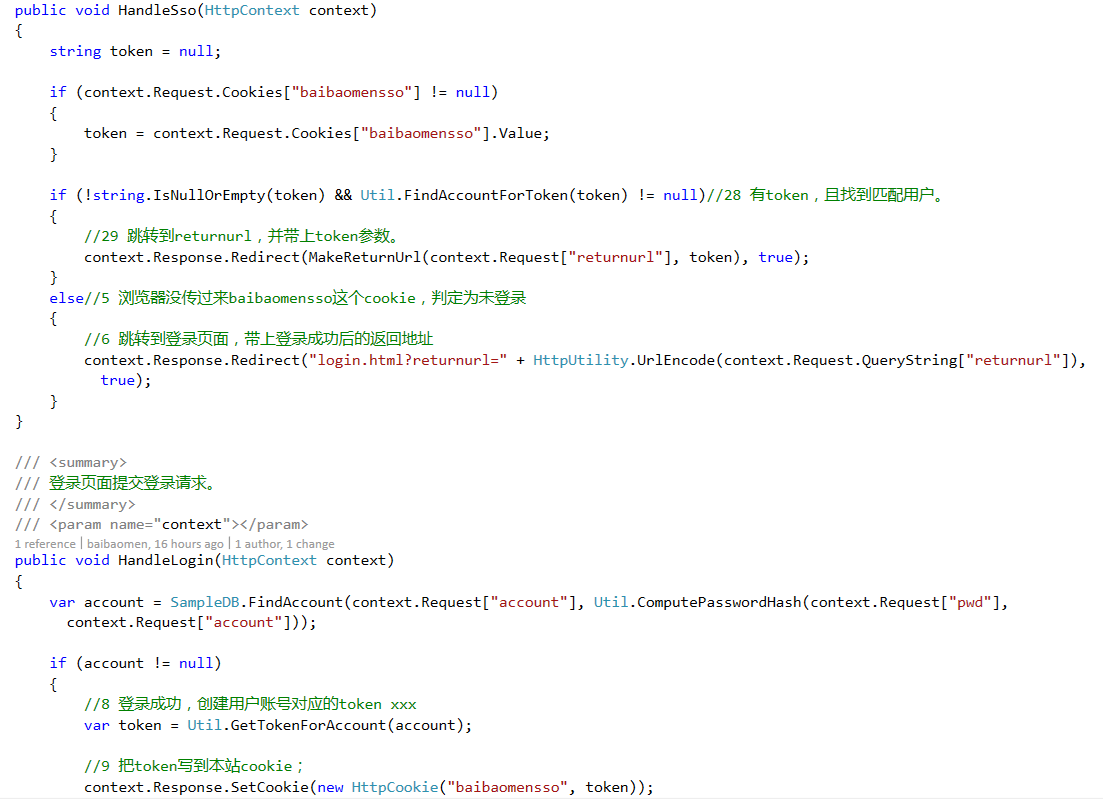Click the //29 comment line
Screen dimensions: 1103x799
click(242, 237)
